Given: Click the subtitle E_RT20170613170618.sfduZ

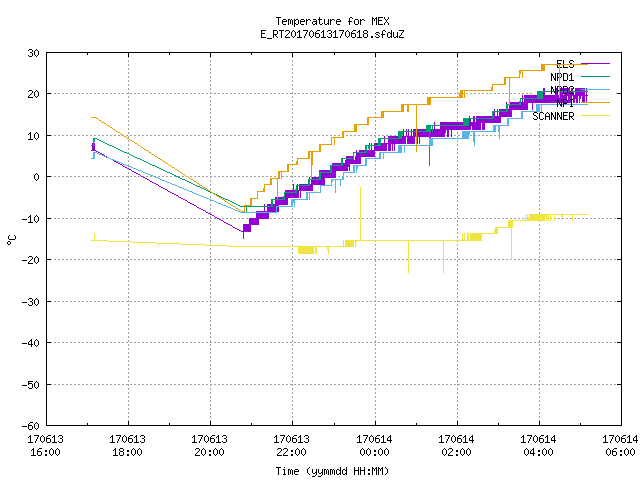Looking at the screenshot, I should tap(332, 34).
